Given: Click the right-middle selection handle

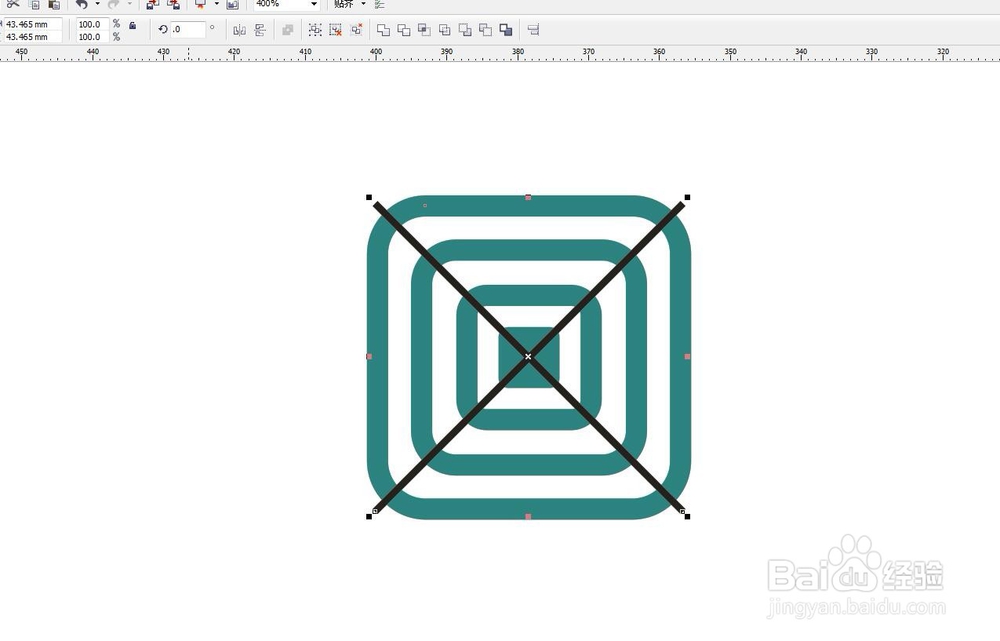Looking at the screenshot, I should (687, 357).
